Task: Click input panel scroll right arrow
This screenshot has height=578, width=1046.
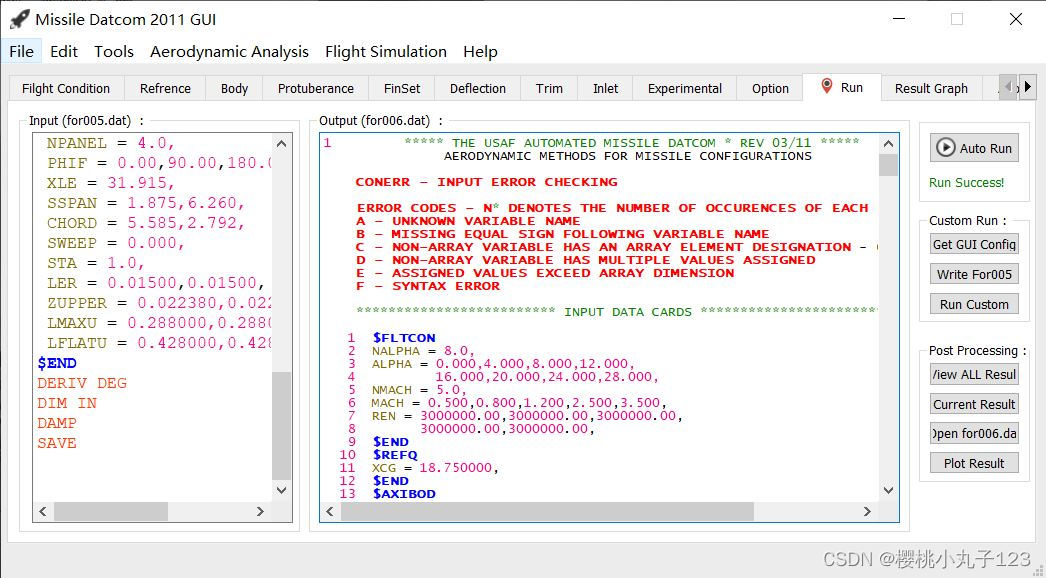Action: tap(261, 511)
